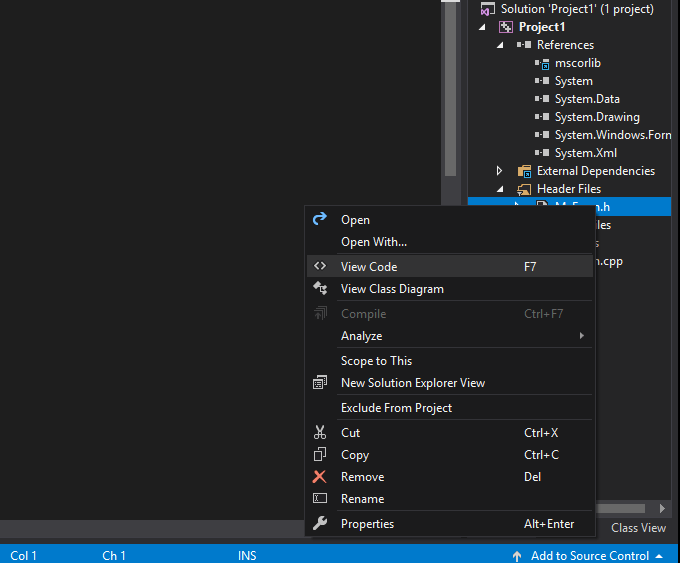This screenshot has width=680, height=563.
Task: Choose Exclude From Project
Action: point(449,407)
